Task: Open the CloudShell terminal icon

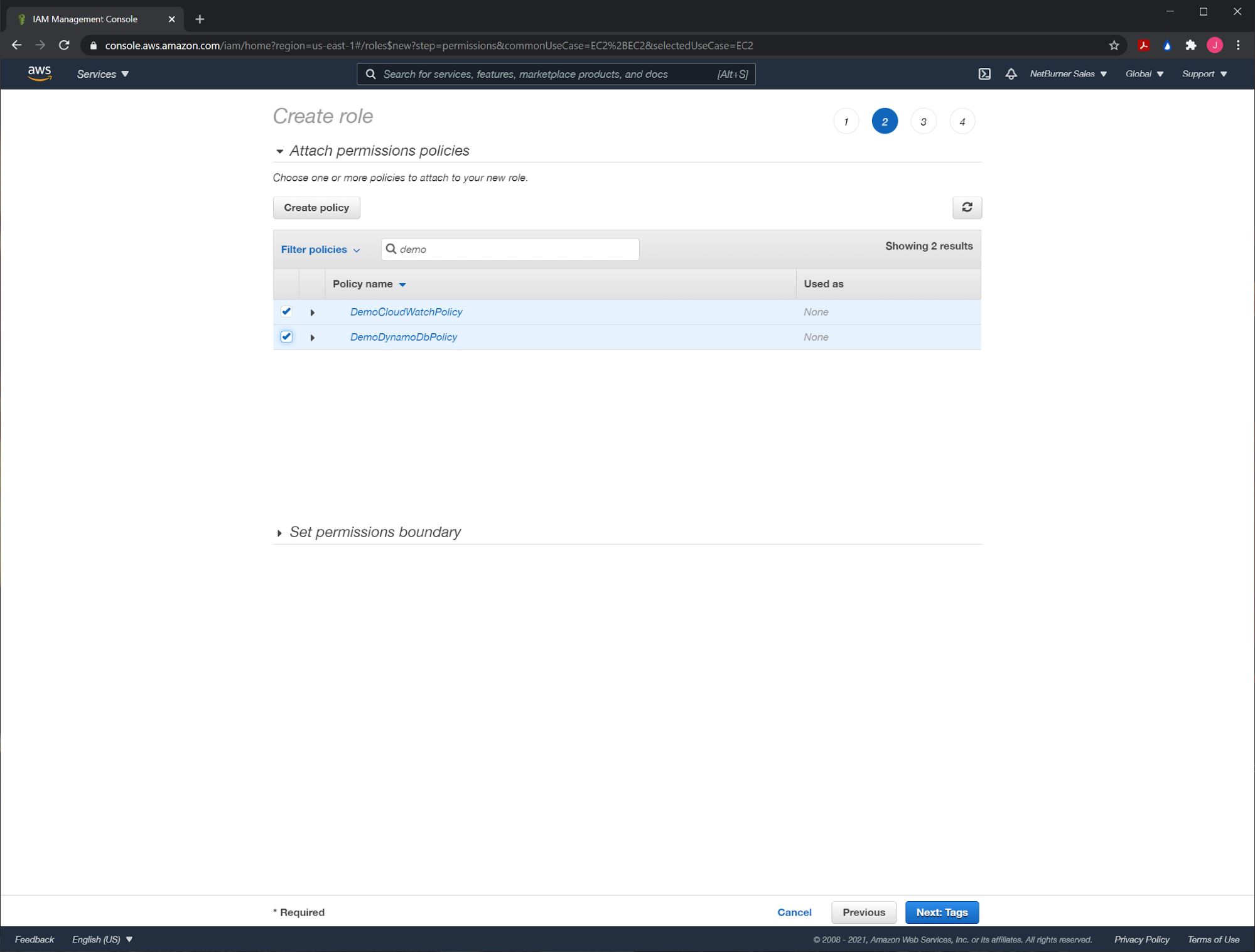Action: pos(984,74)
